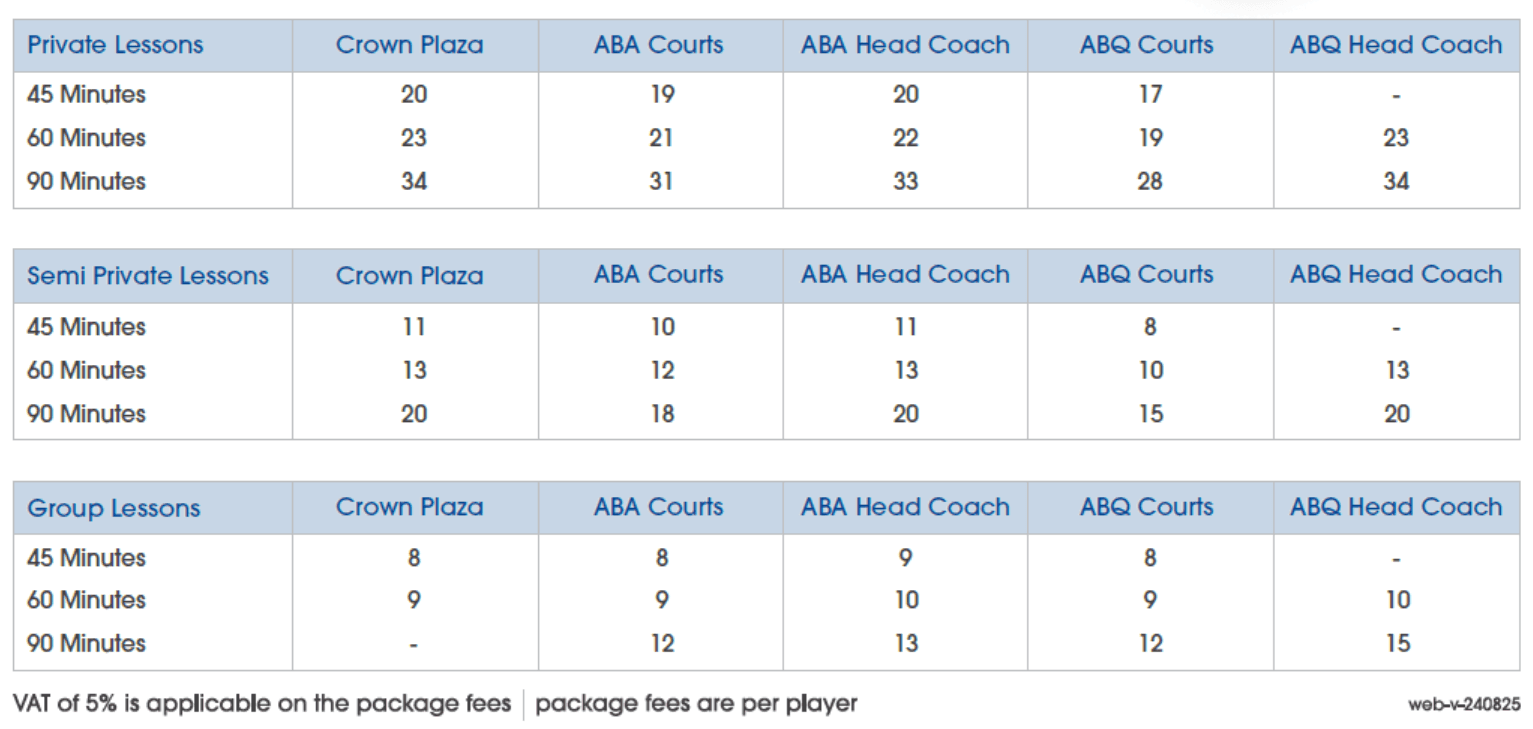The image size is (1533, 729).
Task: Click ABA Head Coach header in Group Lessons table
Action: [x=905, y=507]
